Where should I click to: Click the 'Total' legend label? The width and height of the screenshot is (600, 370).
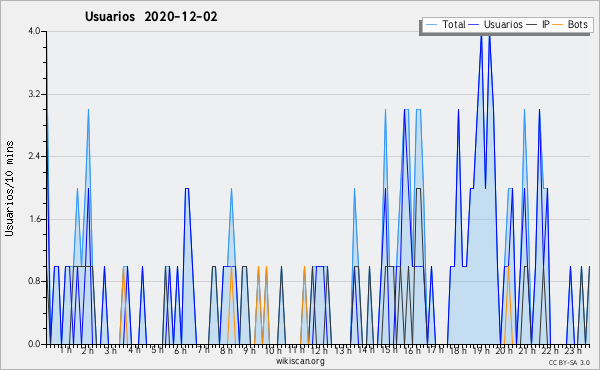pos(453,24)
